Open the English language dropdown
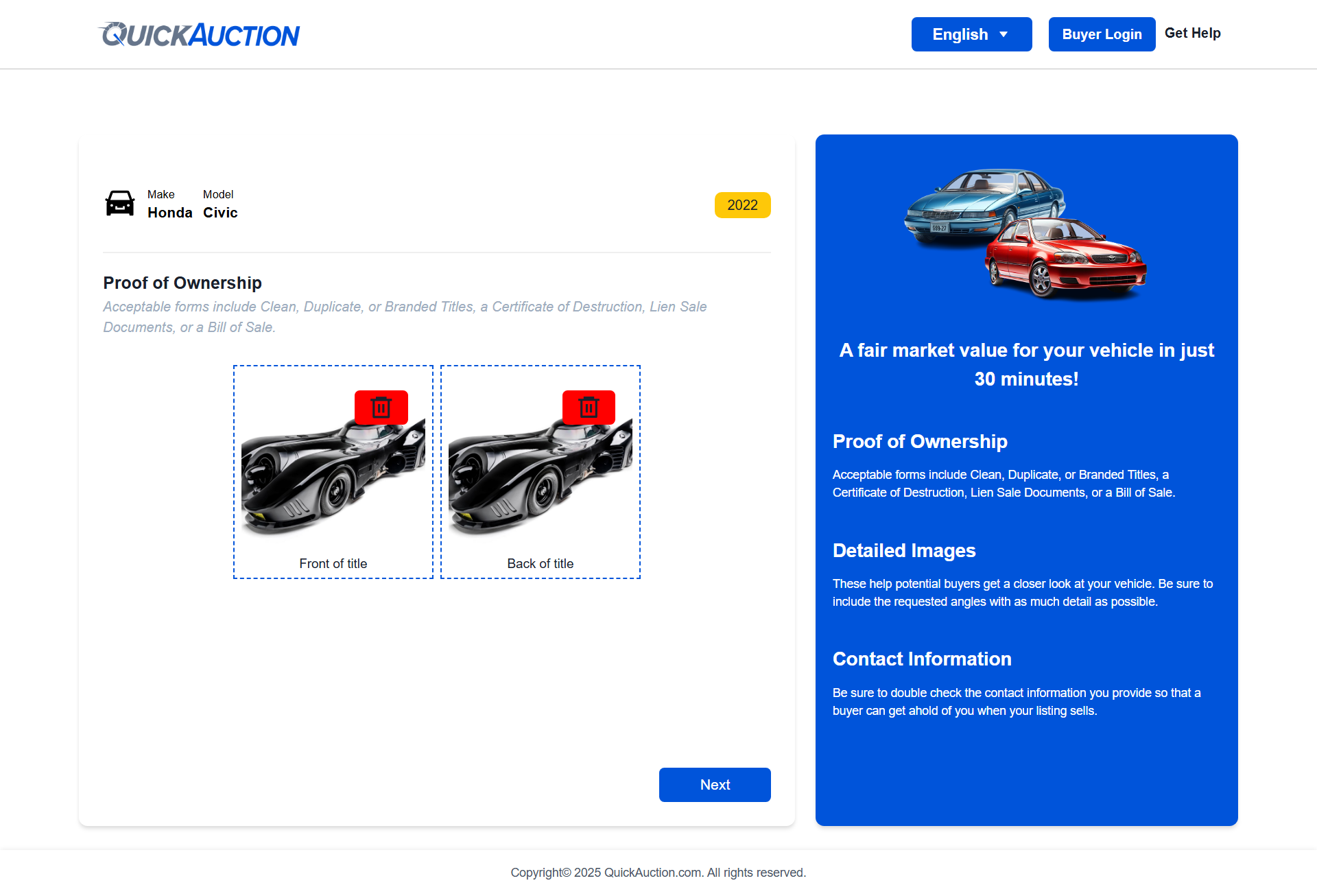Screen dimensions: 1317x896 pyautogui.click(x=971, y=34)
